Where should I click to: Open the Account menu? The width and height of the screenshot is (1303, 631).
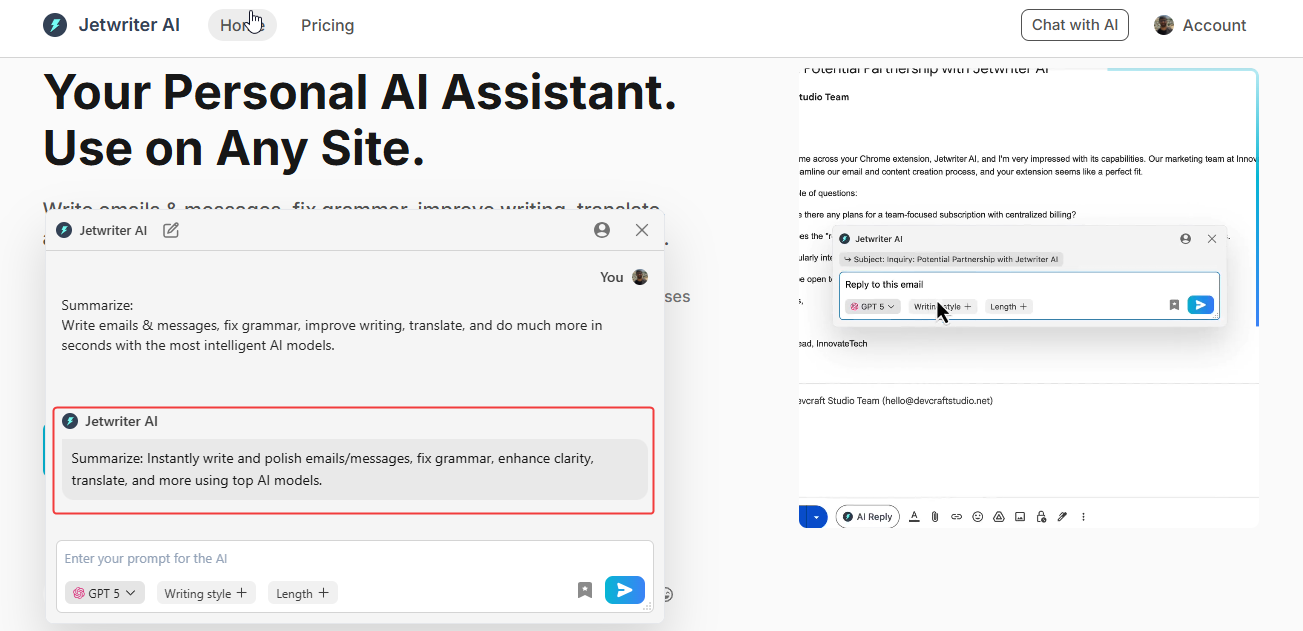click(1200, 25)
